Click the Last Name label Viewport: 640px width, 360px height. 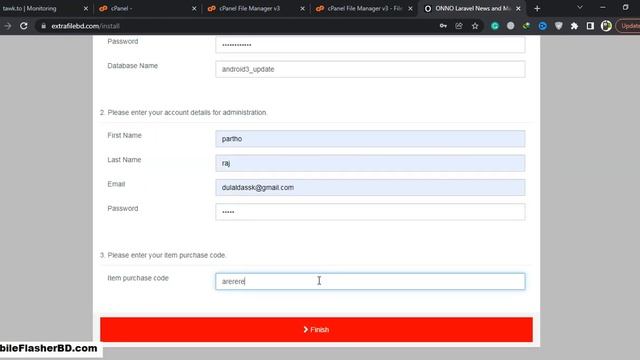pyautogui.click(x=124, y=160)
